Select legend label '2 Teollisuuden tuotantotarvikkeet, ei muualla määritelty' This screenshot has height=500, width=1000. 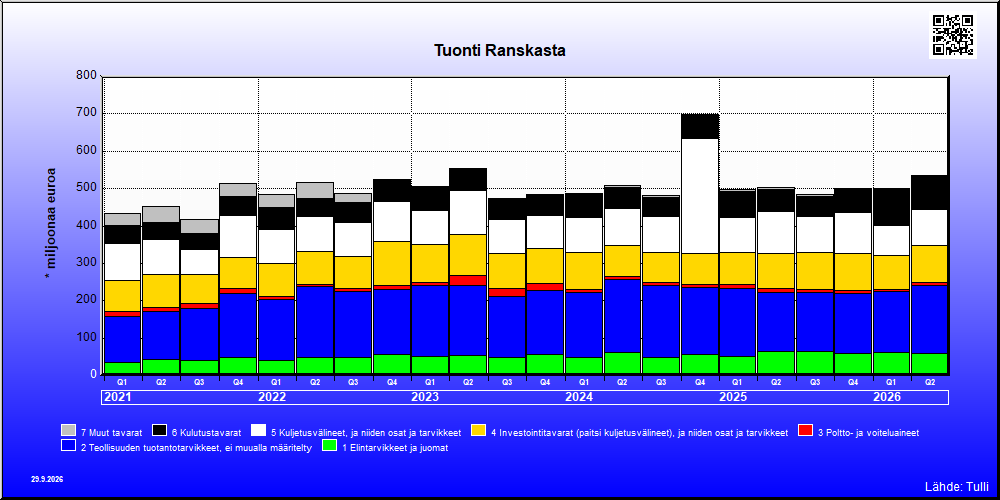[196, 448]
